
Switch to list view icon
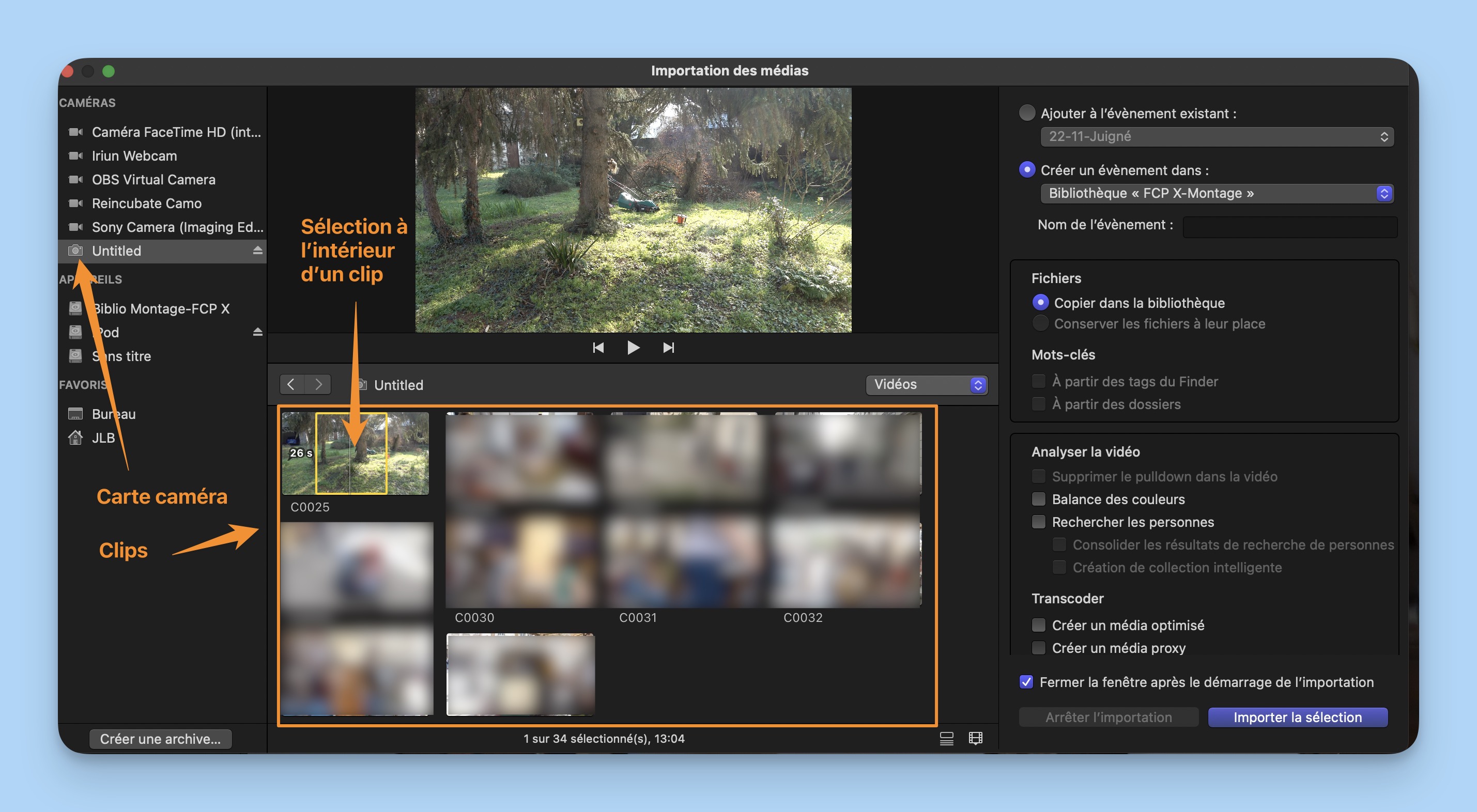point(946,739)
